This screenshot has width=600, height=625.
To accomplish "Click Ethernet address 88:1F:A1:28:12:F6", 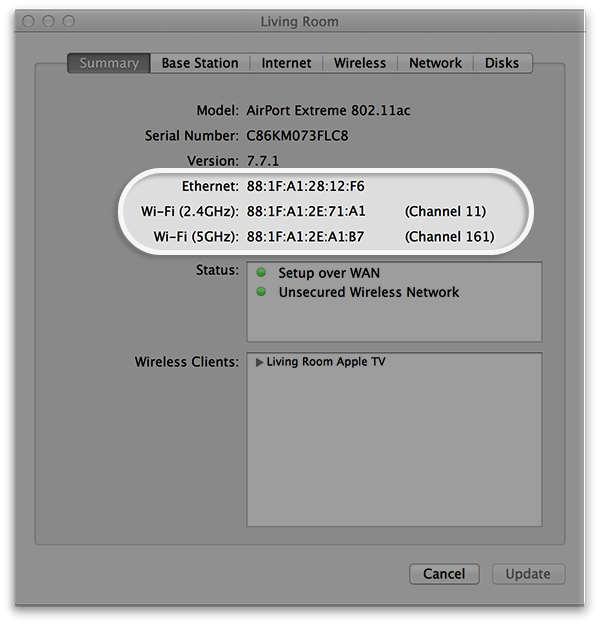I will (305, 186).
